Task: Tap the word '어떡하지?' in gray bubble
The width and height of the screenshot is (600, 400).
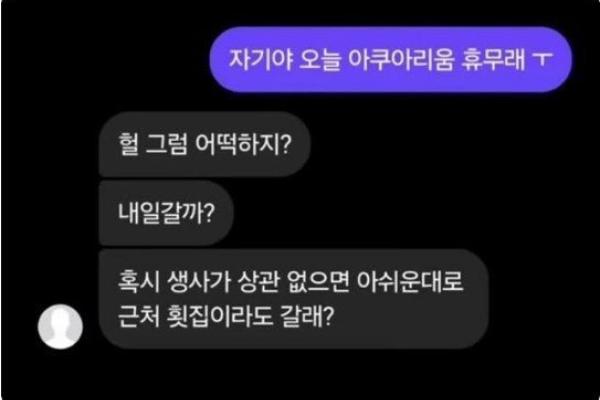Action: click(243, 144)
